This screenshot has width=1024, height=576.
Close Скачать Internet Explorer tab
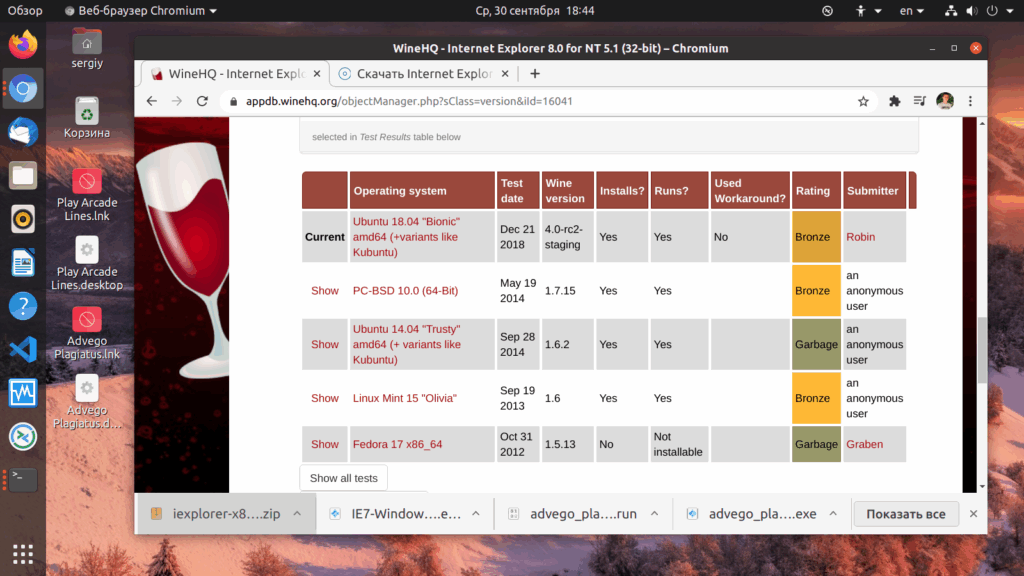point(505,74)
